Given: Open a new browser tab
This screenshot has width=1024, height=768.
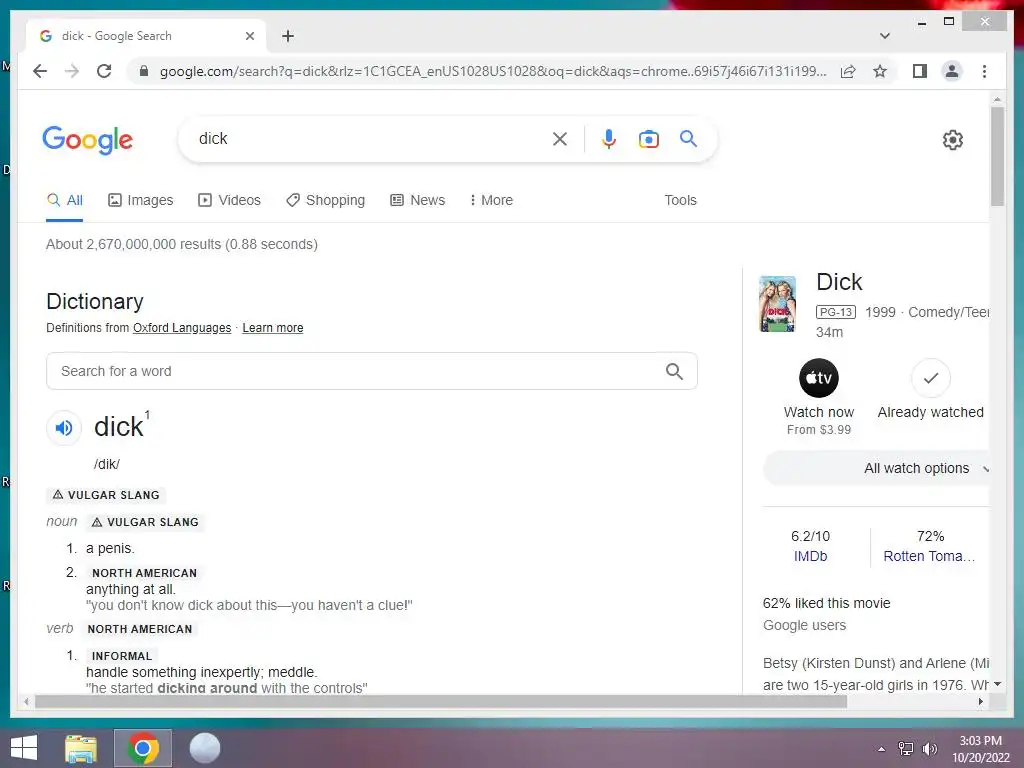Looking at the screenshot, I should pyautogui.click(x=288, y=36).
